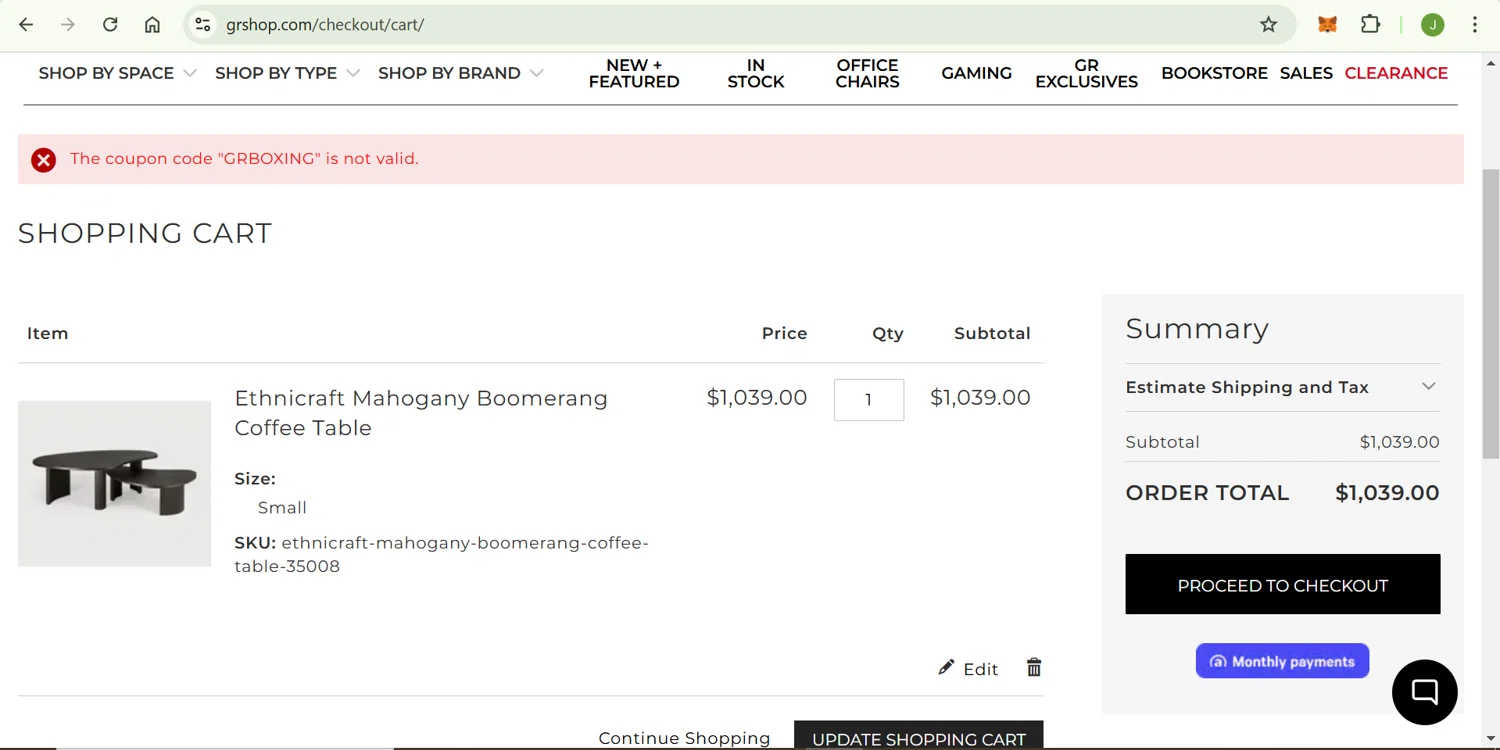Click the red error icon in coupon alert
This screenshot has width=1500, height=750.
(x=43, y=160)
